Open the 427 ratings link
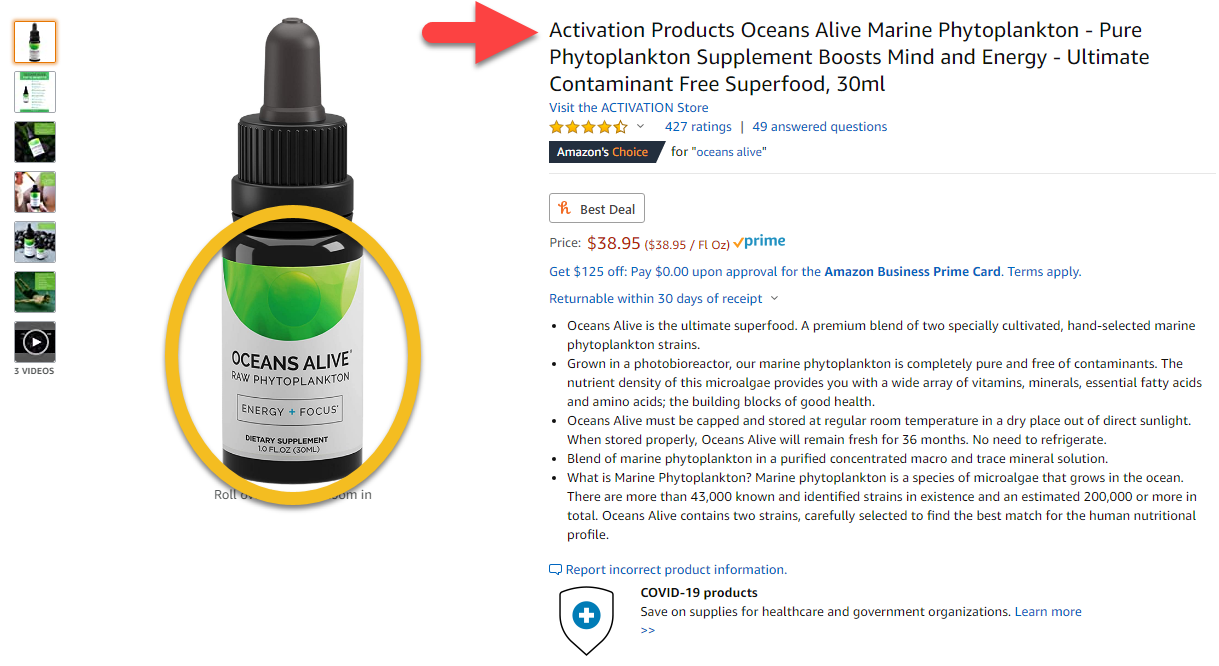The image size is (1219, 666). [698, 127]
